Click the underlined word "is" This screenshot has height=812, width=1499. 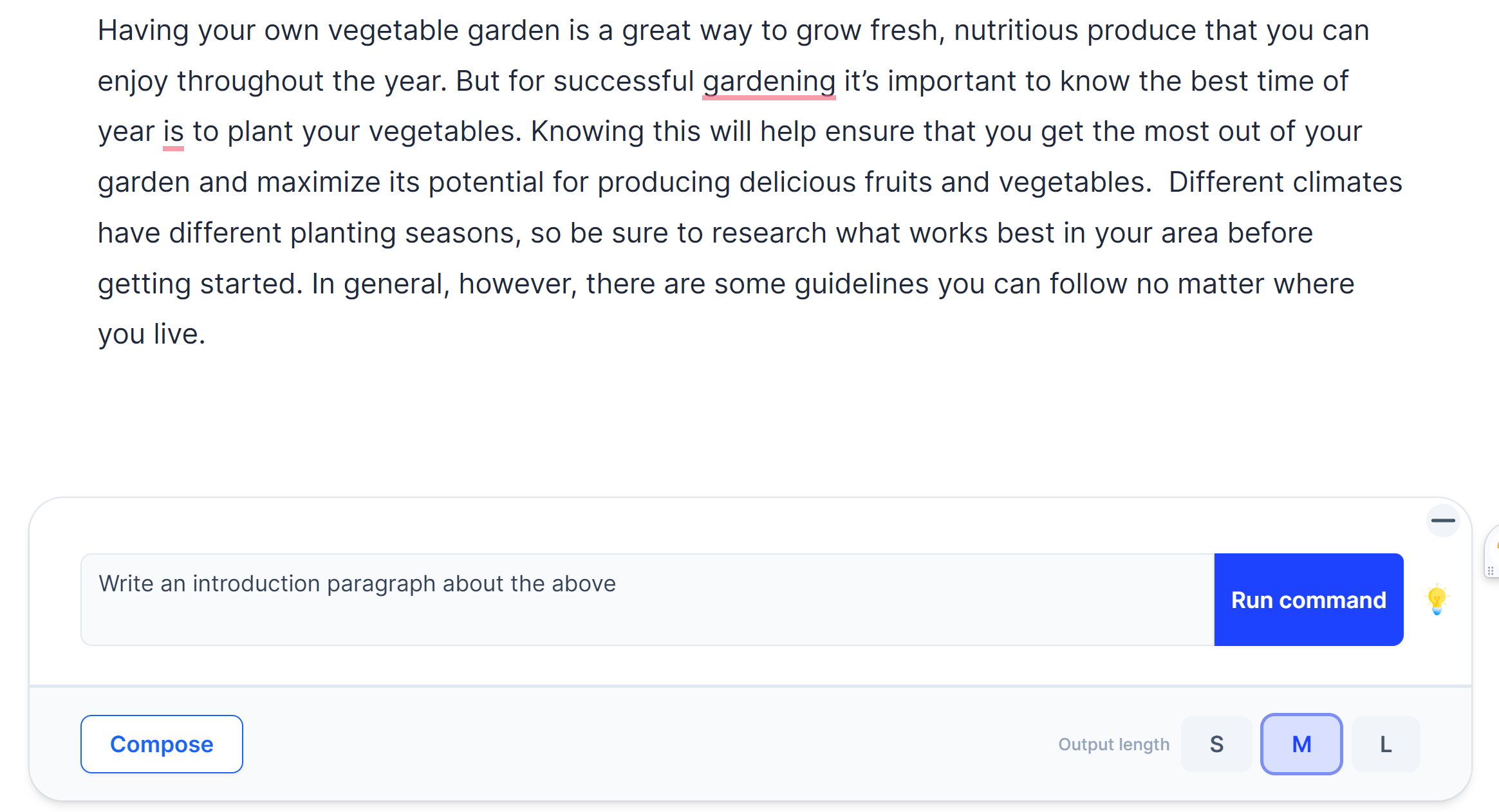coord(173,132)
